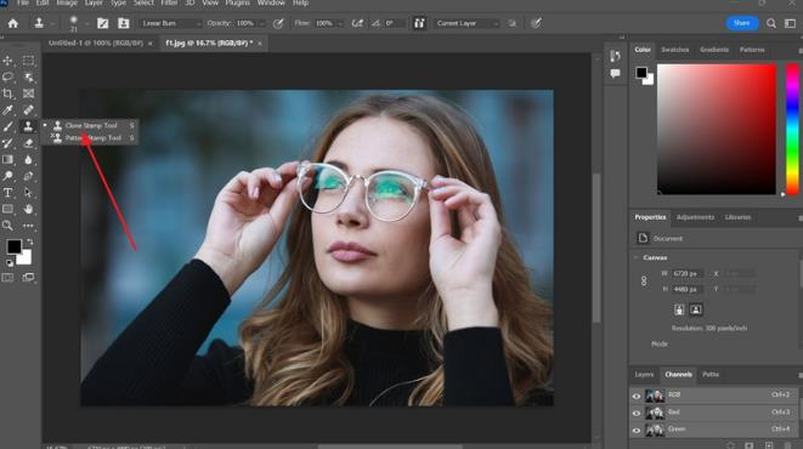Select the Object Selection tool

pyautogui.click(x=29, y=77)
